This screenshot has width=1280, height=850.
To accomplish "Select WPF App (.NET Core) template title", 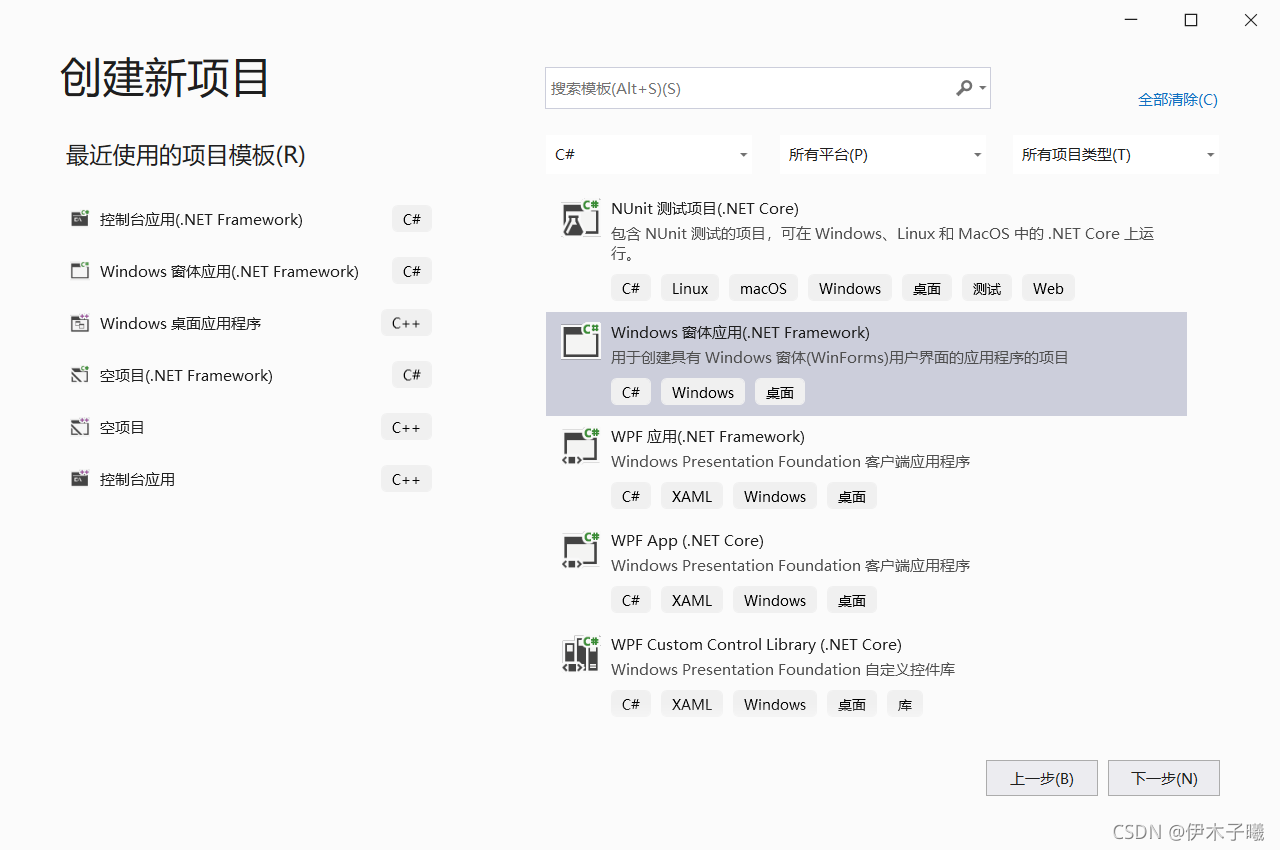I will [x=687, y=541].
